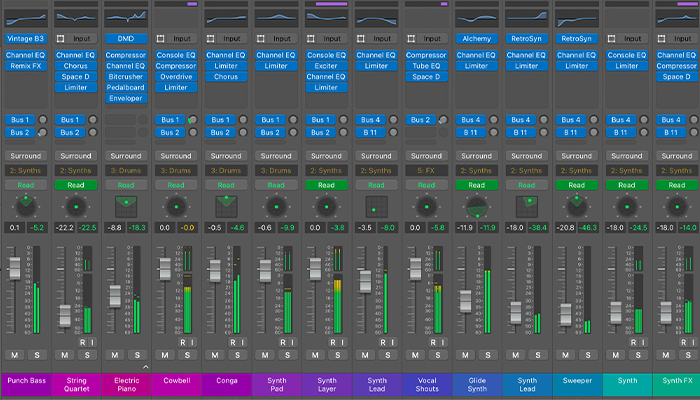Screen dimensions: 700x400
Task: Open the Remix FX plug-in on Punch Bass
Action: click(26, 66)
